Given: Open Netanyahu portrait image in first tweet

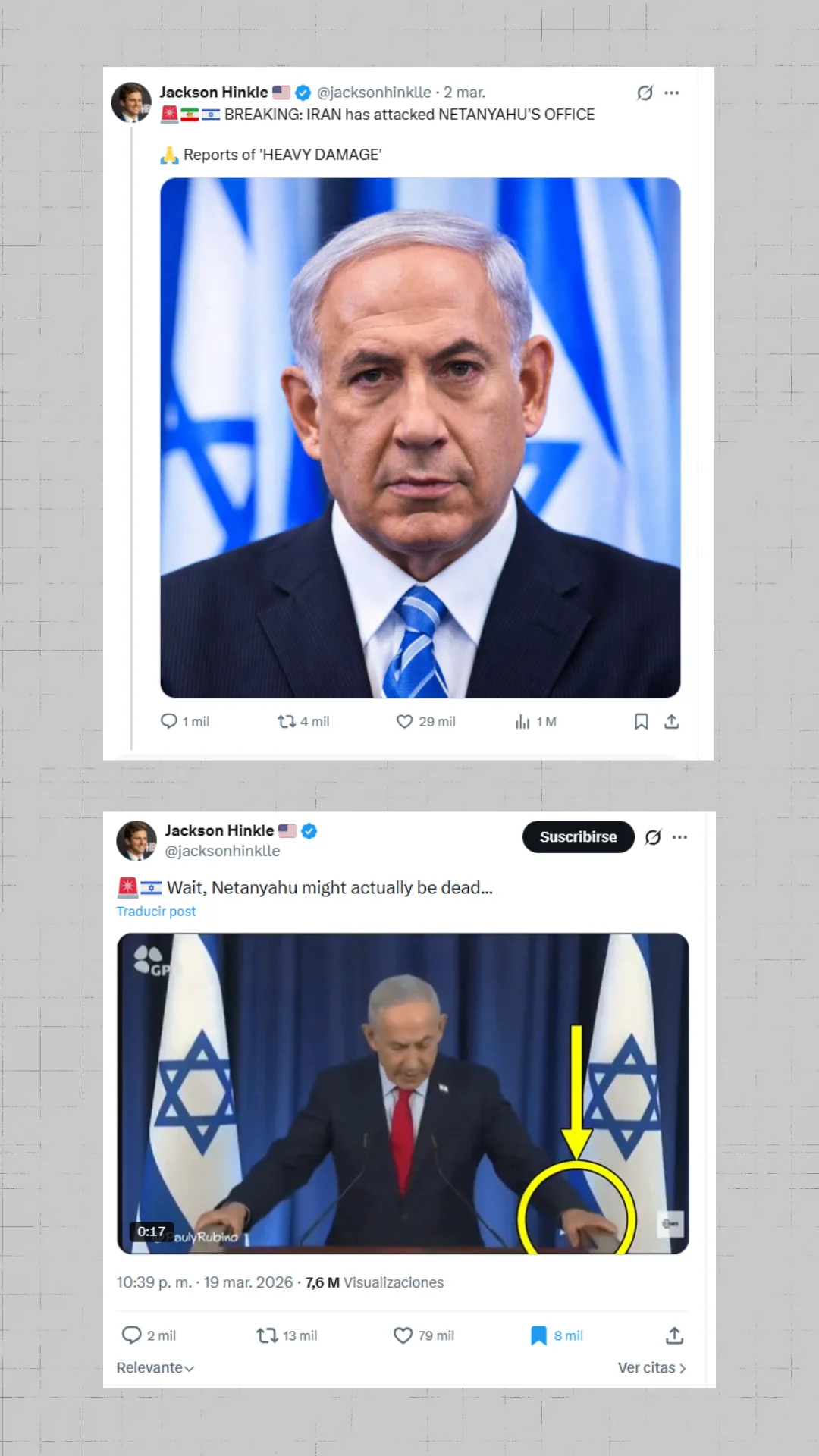Looking at the screenshot, I should pyautogui.click(x=420, y=438).
